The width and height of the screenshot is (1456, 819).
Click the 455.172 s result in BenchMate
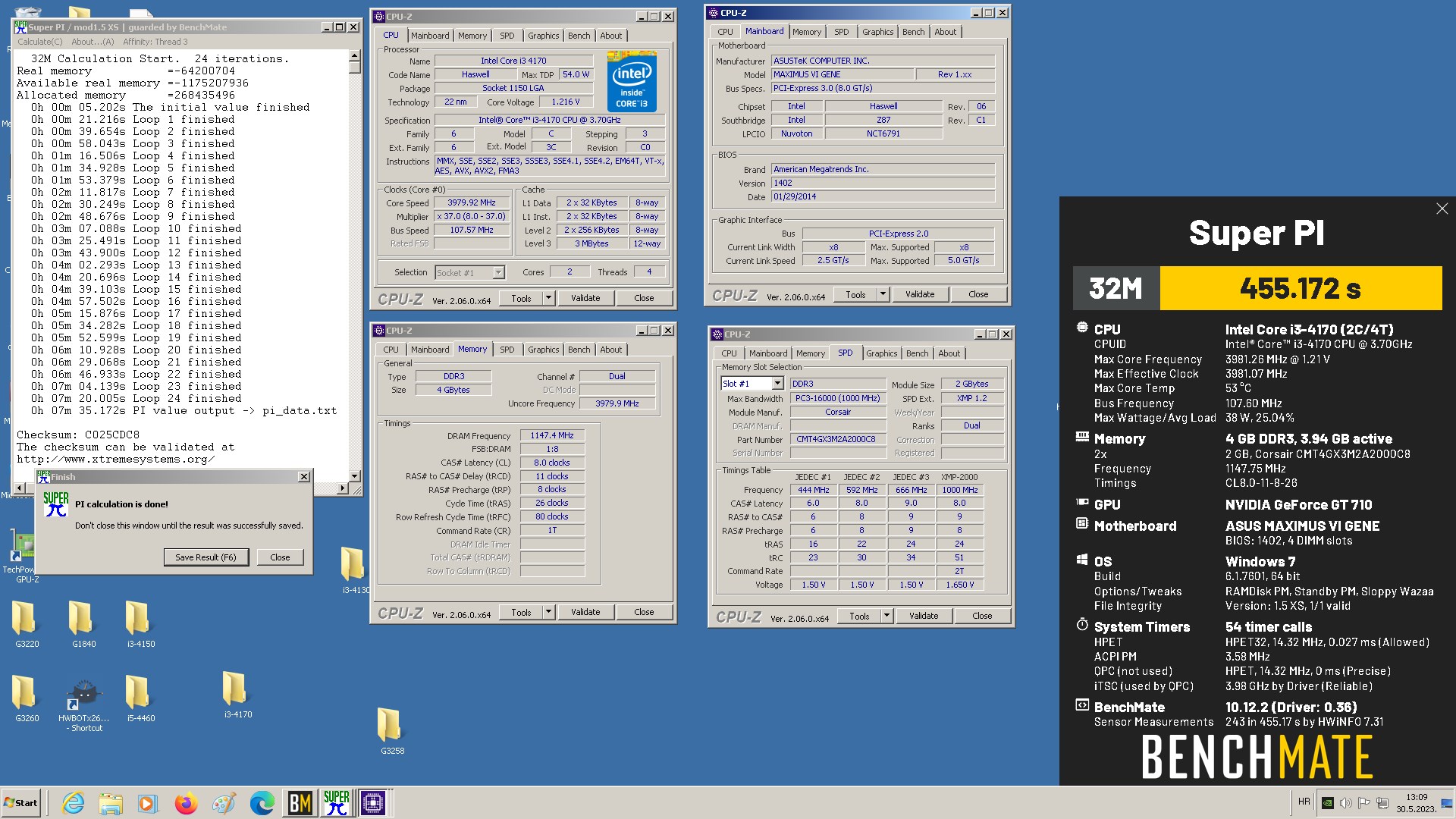[x=1300, y=288]
